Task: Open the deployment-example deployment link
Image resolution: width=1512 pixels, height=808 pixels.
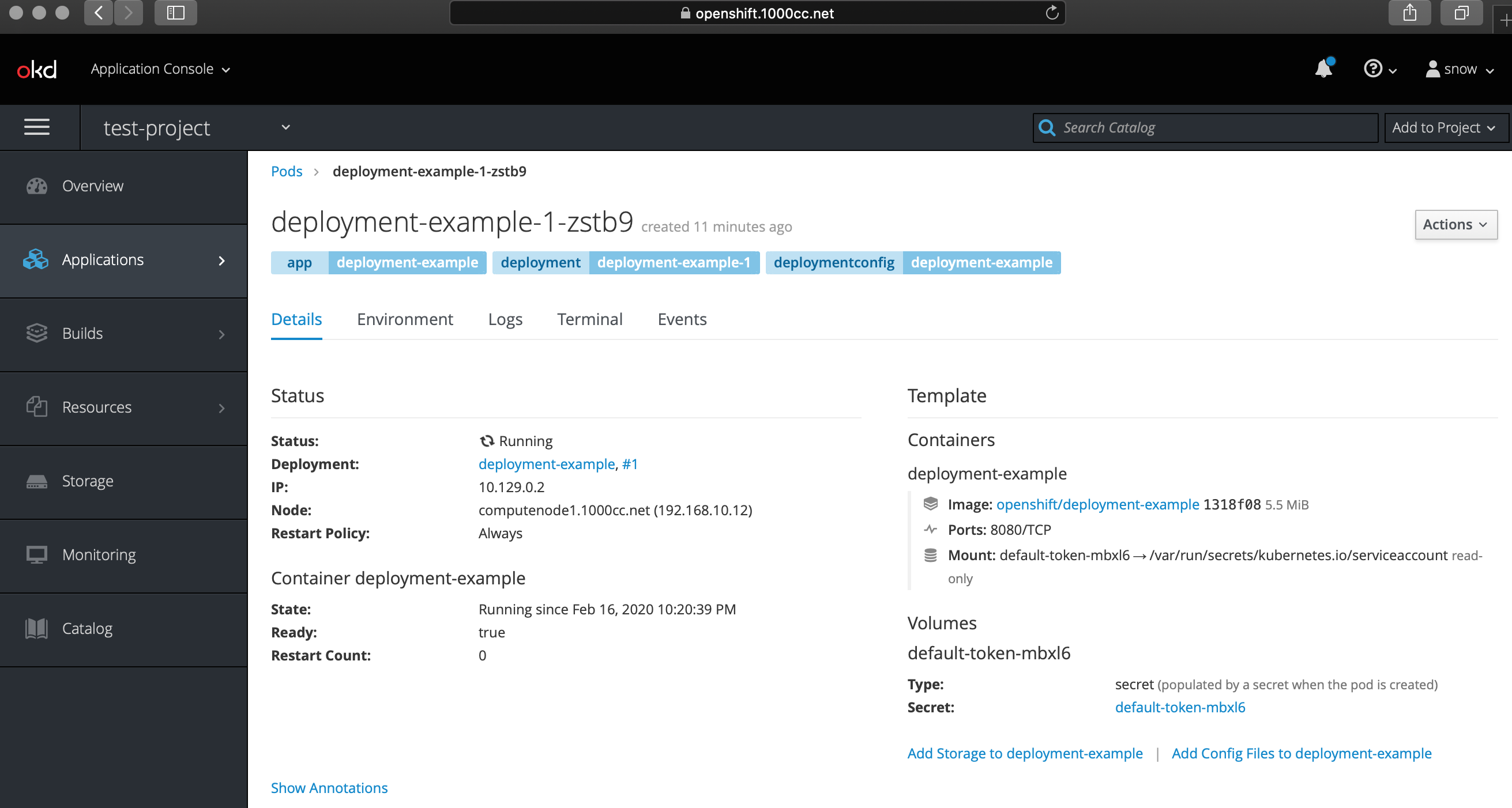Action: 547,463
